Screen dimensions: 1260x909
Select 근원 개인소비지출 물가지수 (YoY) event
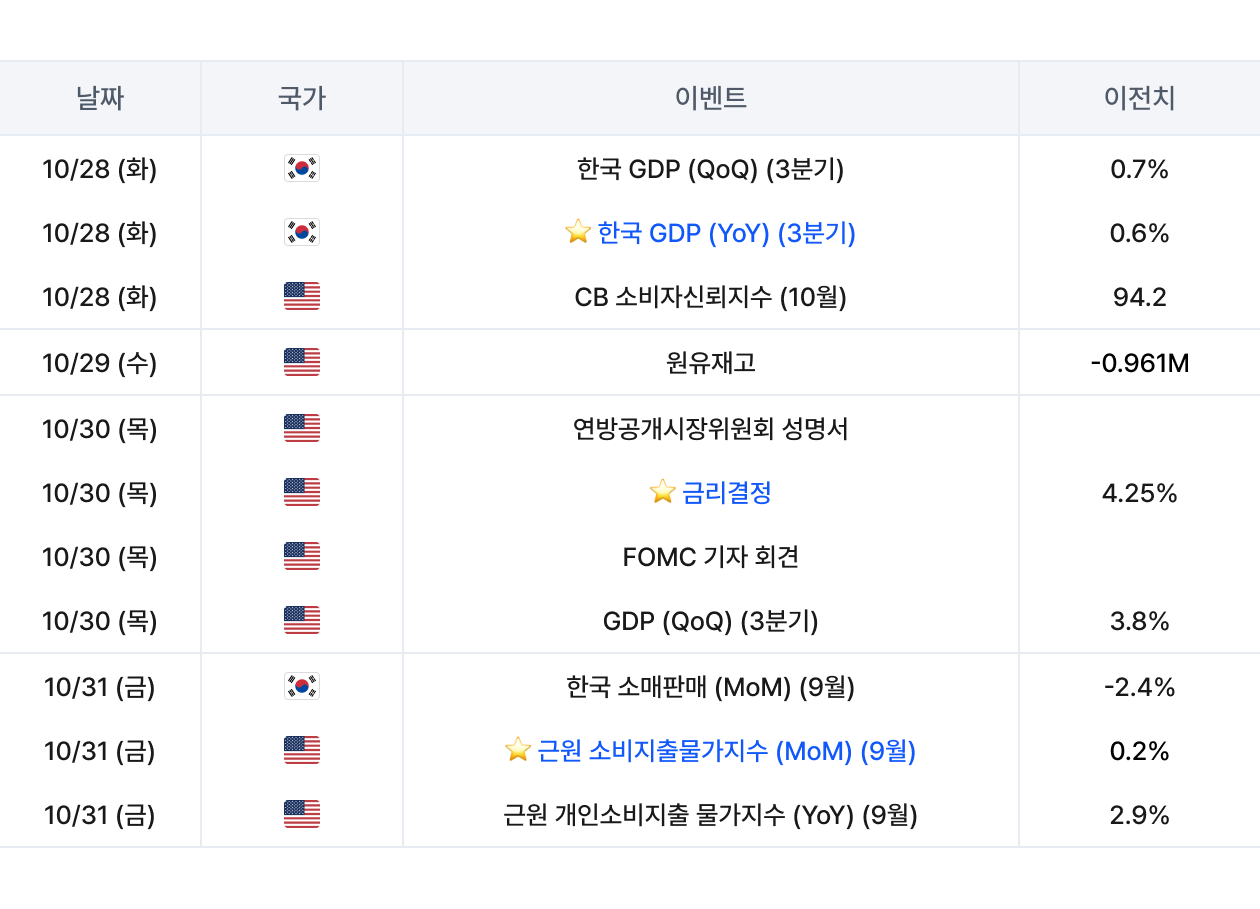tap(710, 815)
